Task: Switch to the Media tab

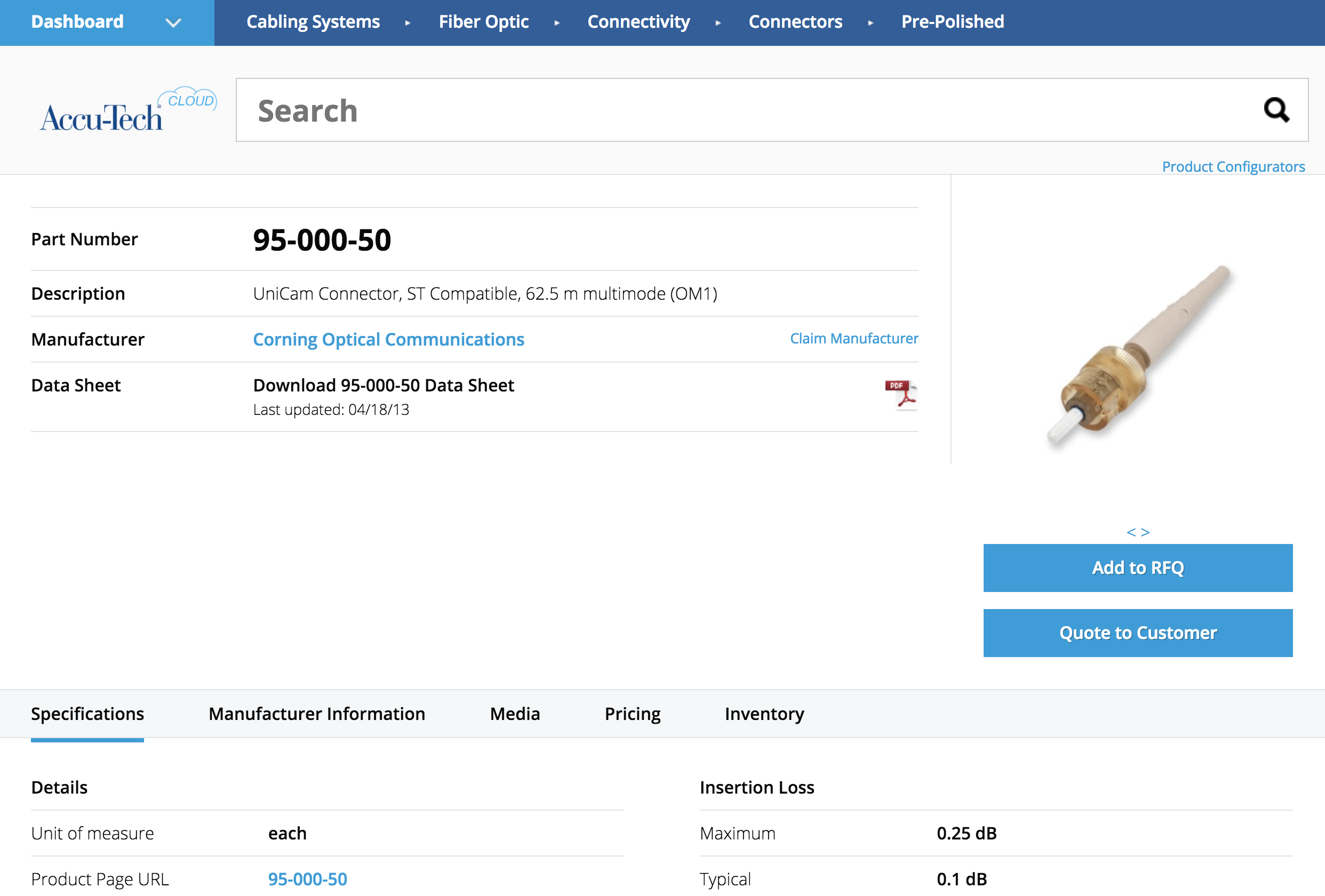Action: [514, 714]
